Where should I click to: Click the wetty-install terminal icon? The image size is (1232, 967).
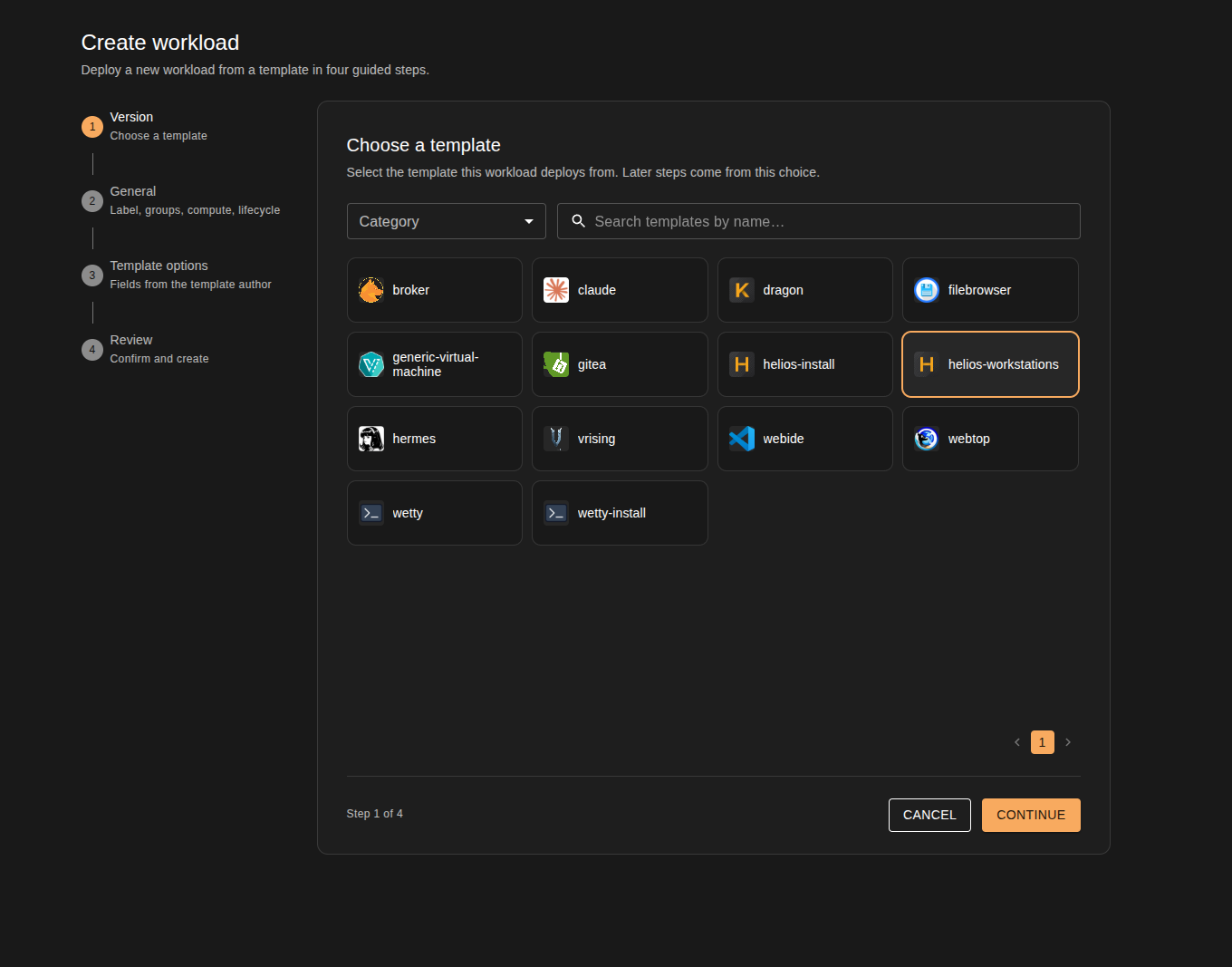pos(556,513)
